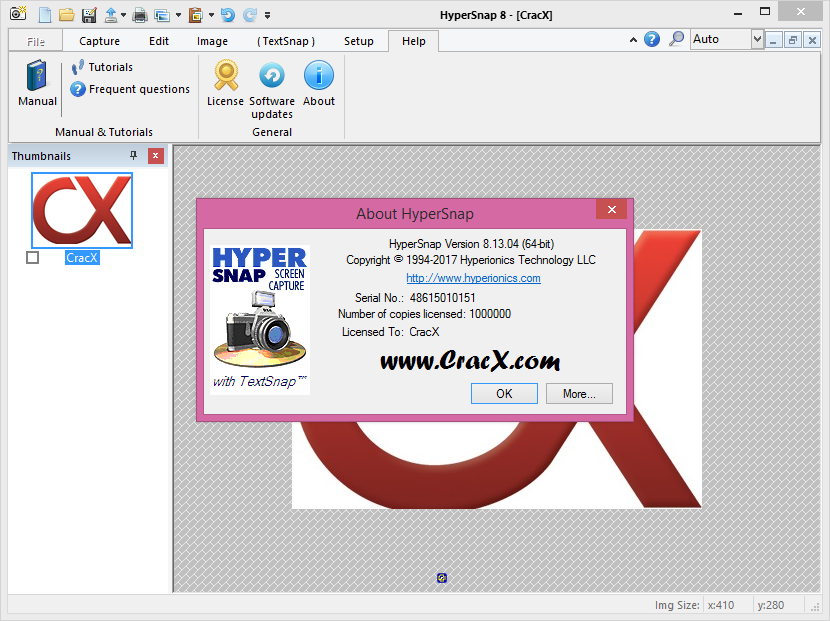Click the upload icon in the quick toolbar
This screenshot has height=621, width=830.
click(111, 15)
